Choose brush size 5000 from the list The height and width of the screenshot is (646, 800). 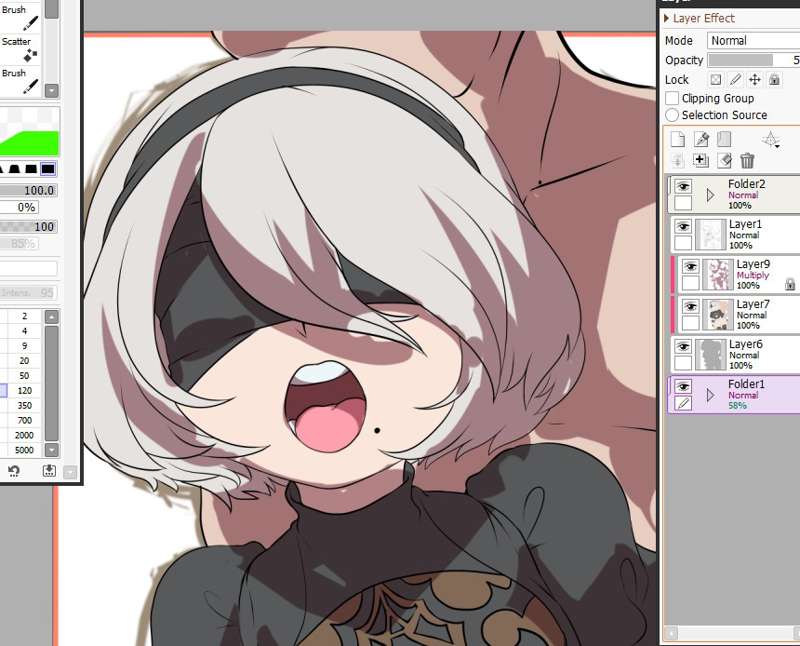[x=24, y=450]
